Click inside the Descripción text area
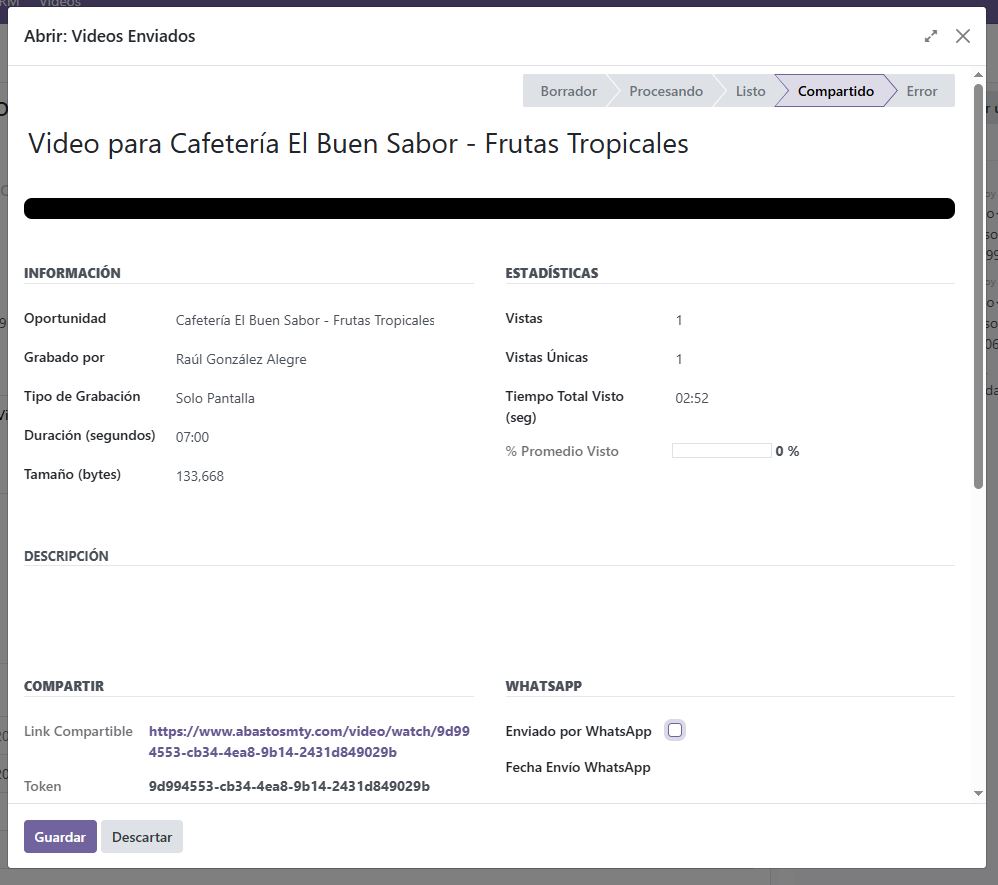 (x=489, y=610)
